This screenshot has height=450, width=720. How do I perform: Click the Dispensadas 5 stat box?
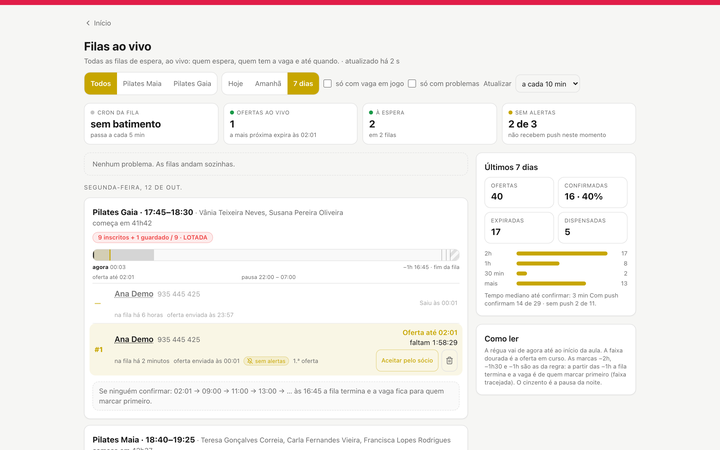(x=593, y=228)
